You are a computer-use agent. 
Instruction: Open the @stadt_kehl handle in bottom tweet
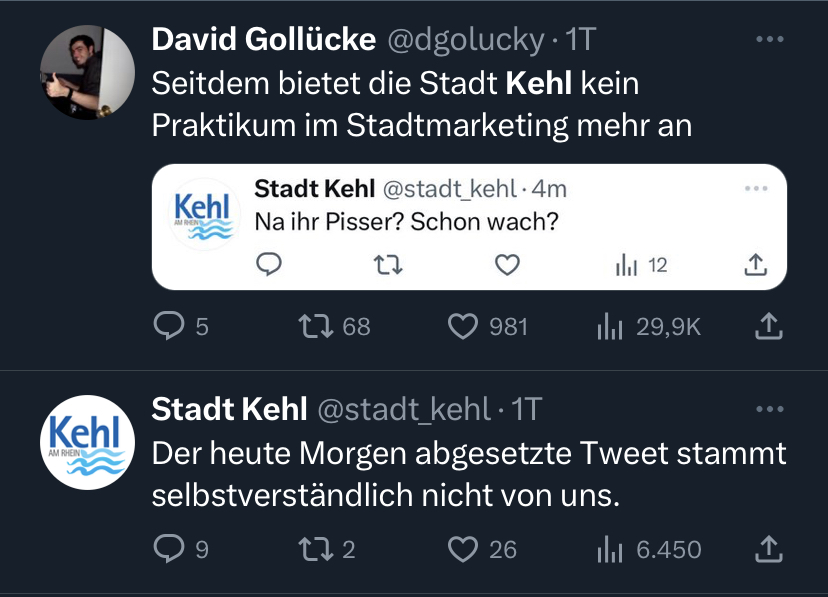click(x=404, y=409)
